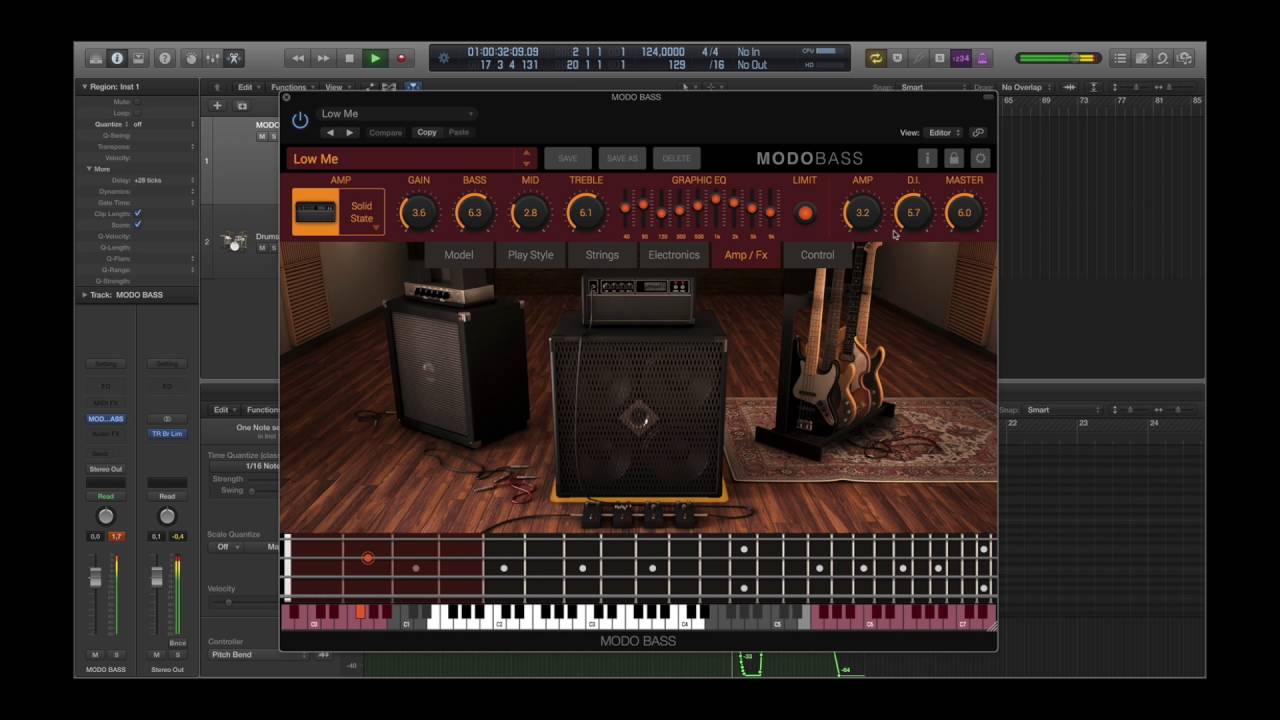This screenshot has height=720, width=1280.
Task: Collapse the More section triangle in inspector
Action: point(89,169)
